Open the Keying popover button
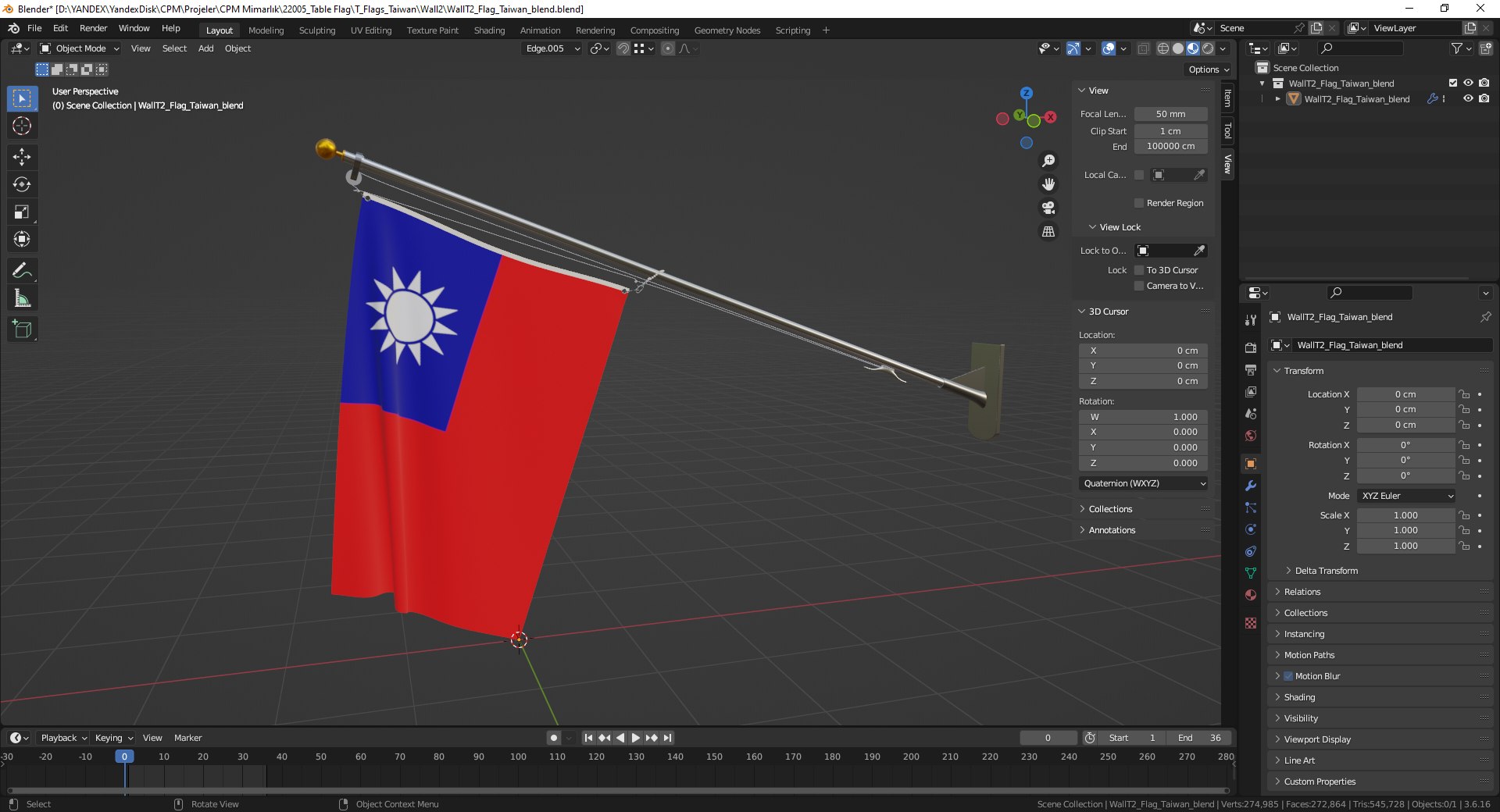The image size is (1500, 812). 113,738
